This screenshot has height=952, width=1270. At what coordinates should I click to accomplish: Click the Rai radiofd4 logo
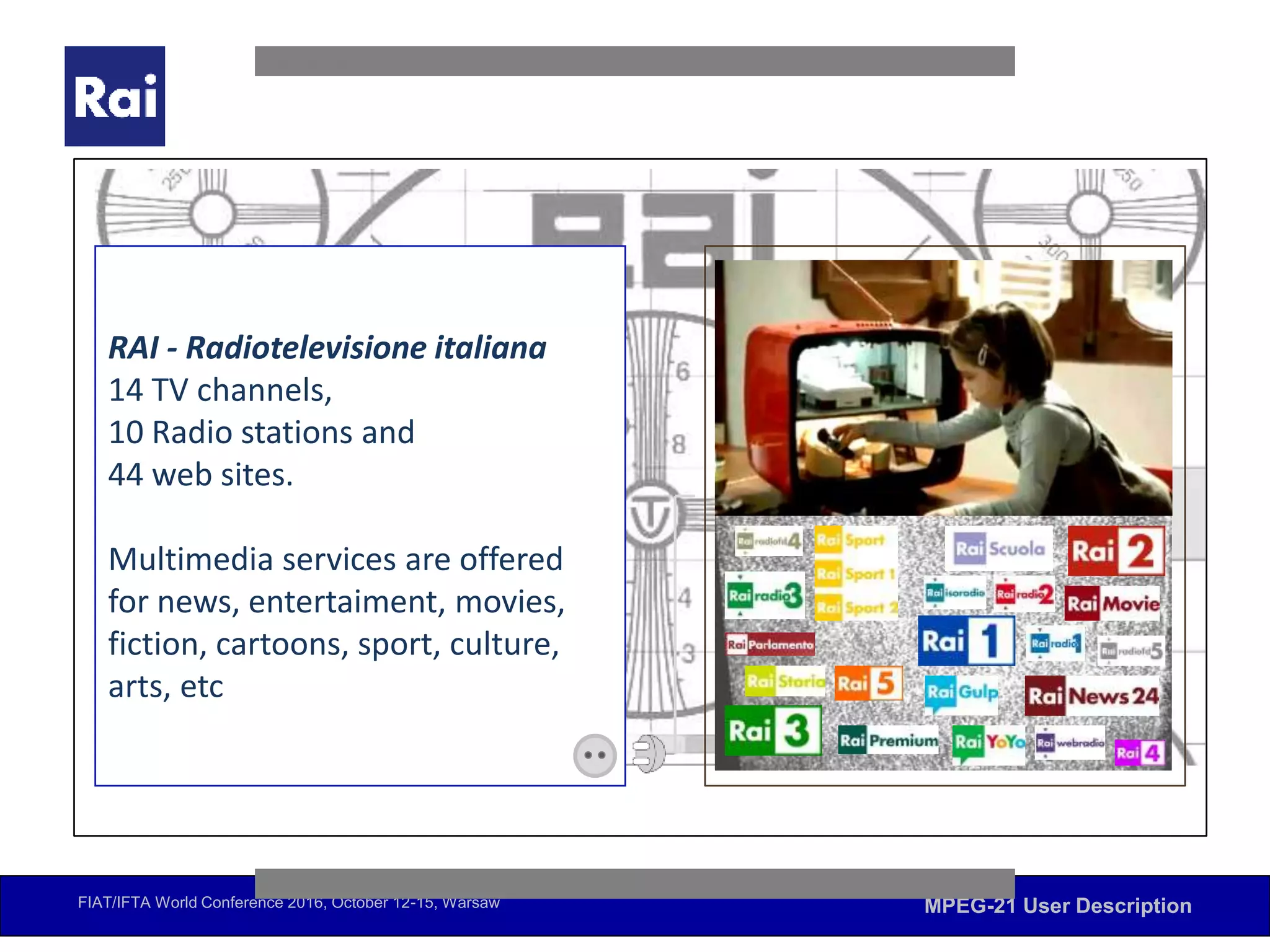click(x=768, y=542)
